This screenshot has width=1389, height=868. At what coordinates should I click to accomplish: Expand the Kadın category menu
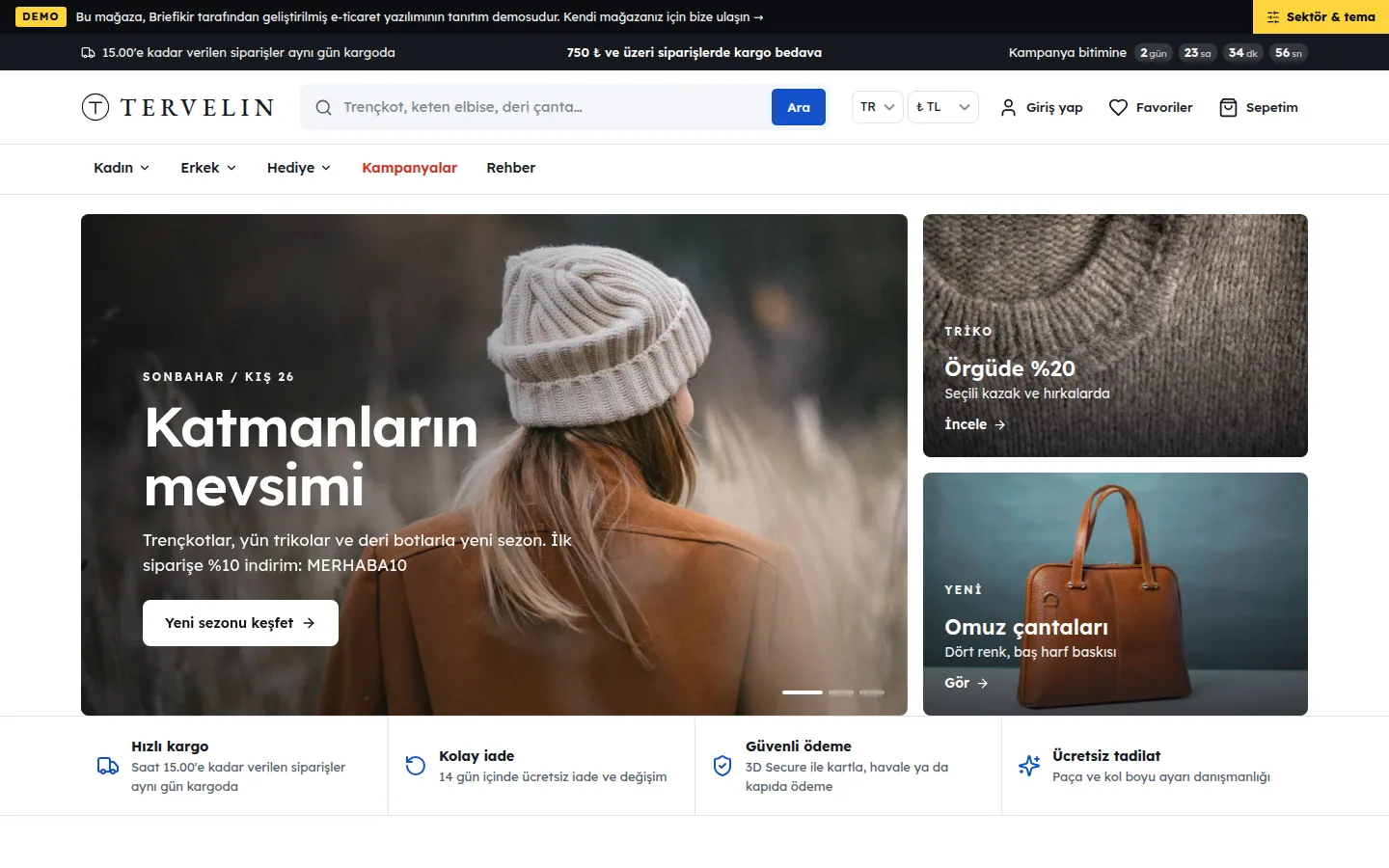point(122,168)
